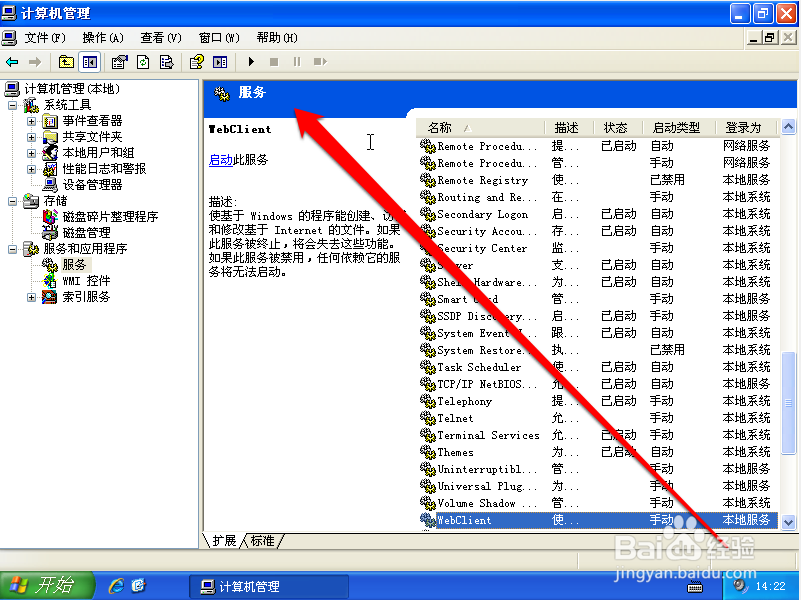Click the services list scrollbar thumb

[789, 402]
